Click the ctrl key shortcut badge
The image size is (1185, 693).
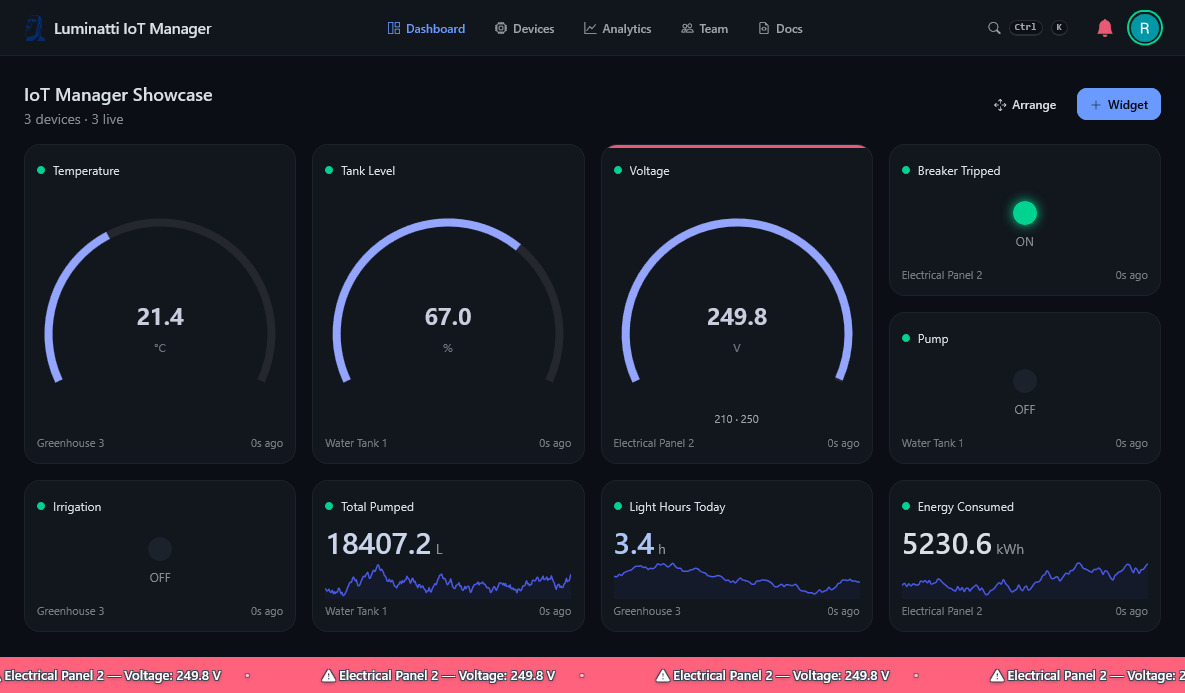(1026, 27)
